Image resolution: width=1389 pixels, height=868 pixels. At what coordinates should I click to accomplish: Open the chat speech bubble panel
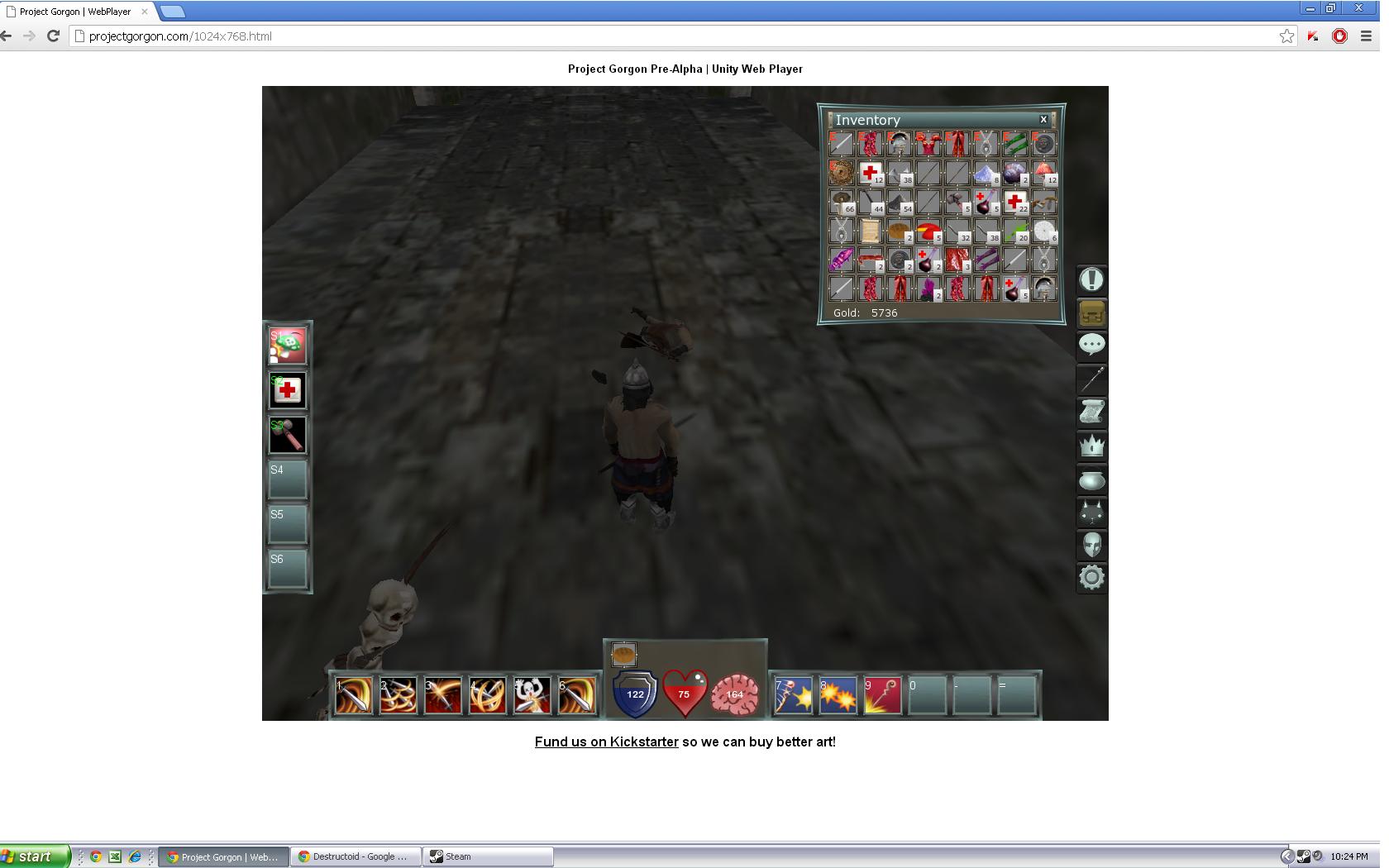(1091, 345)
